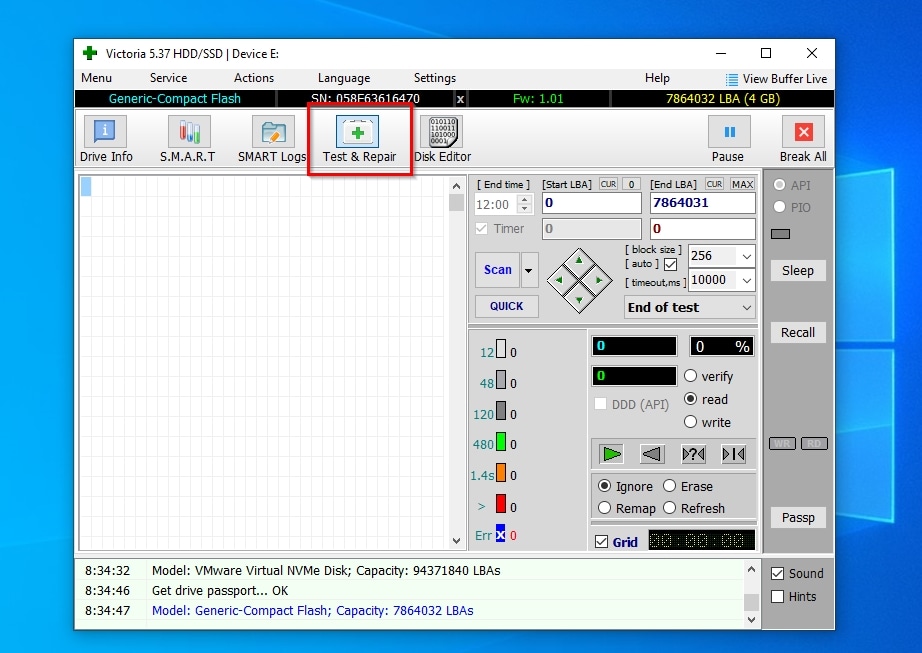
Task: Select the Remap radio option
Action: point(604,508)
